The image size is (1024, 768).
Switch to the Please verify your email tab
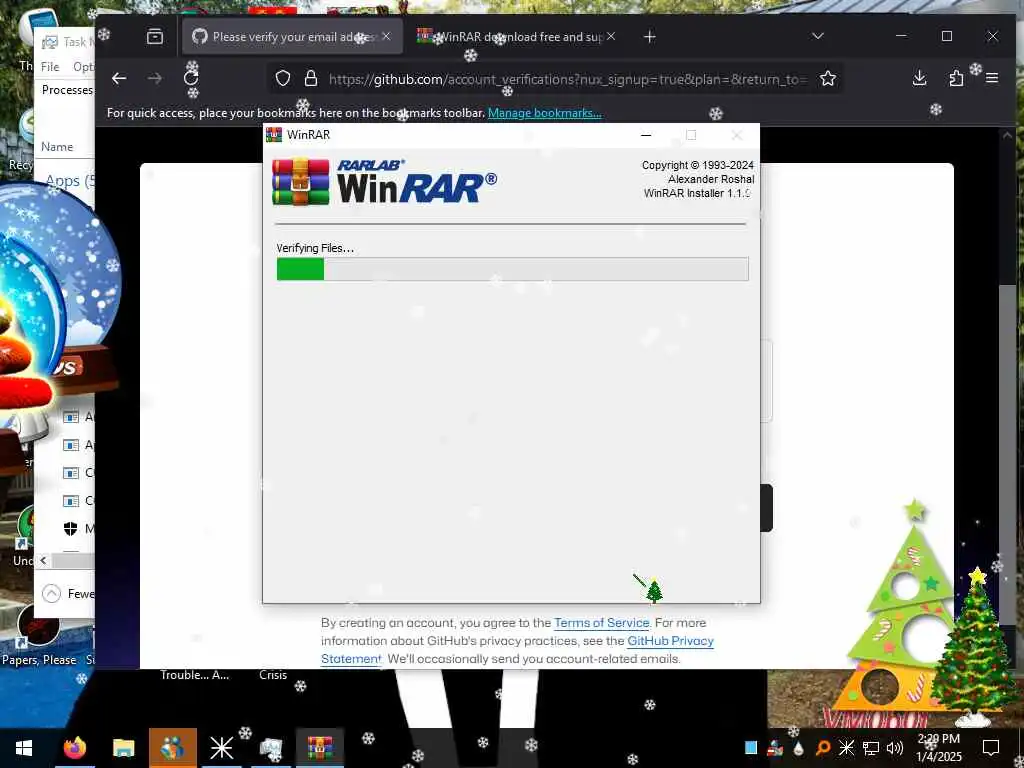(x=292, y=37)
